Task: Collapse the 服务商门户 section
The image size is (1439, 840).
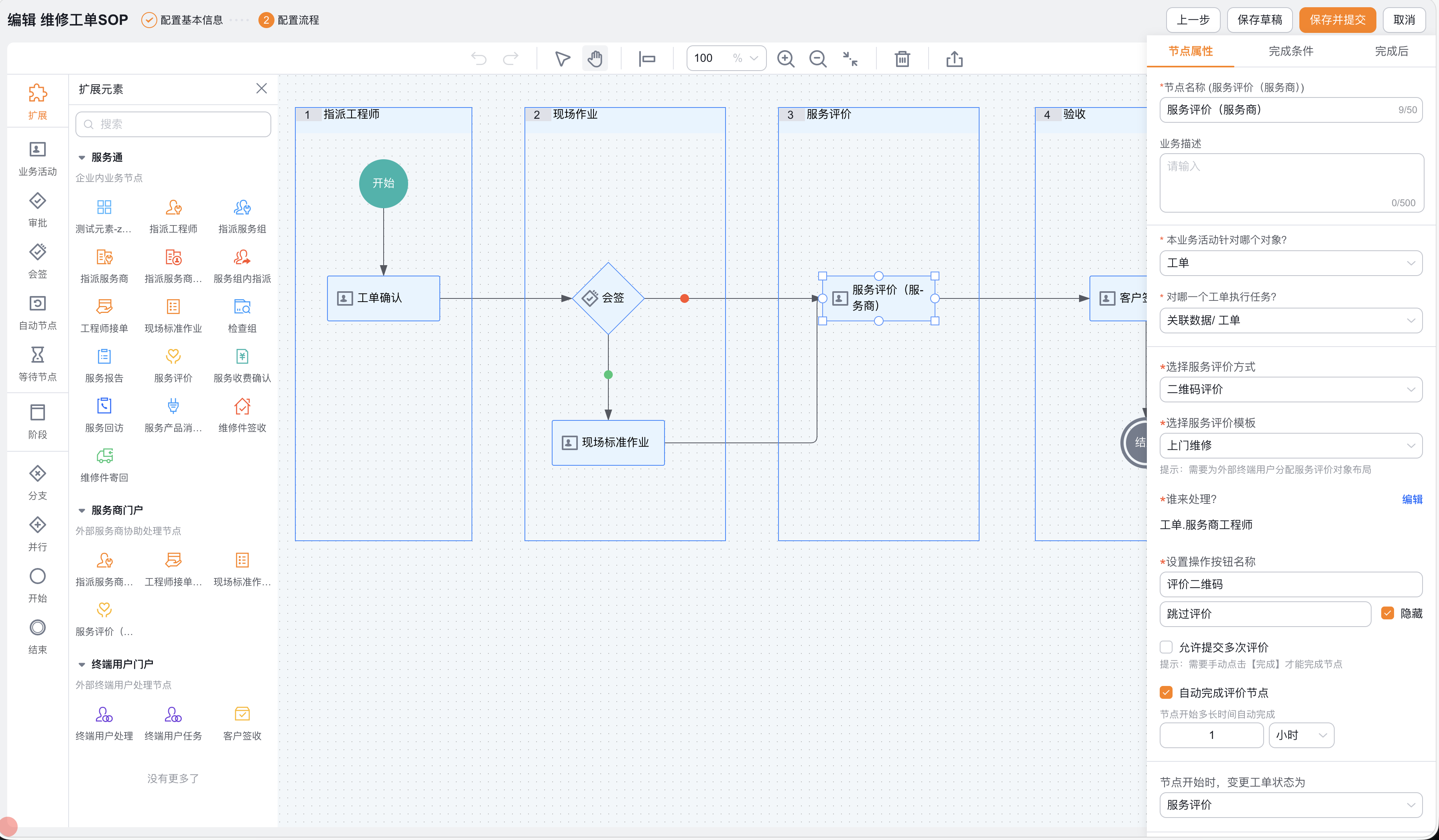Action: tap(81, 510)
